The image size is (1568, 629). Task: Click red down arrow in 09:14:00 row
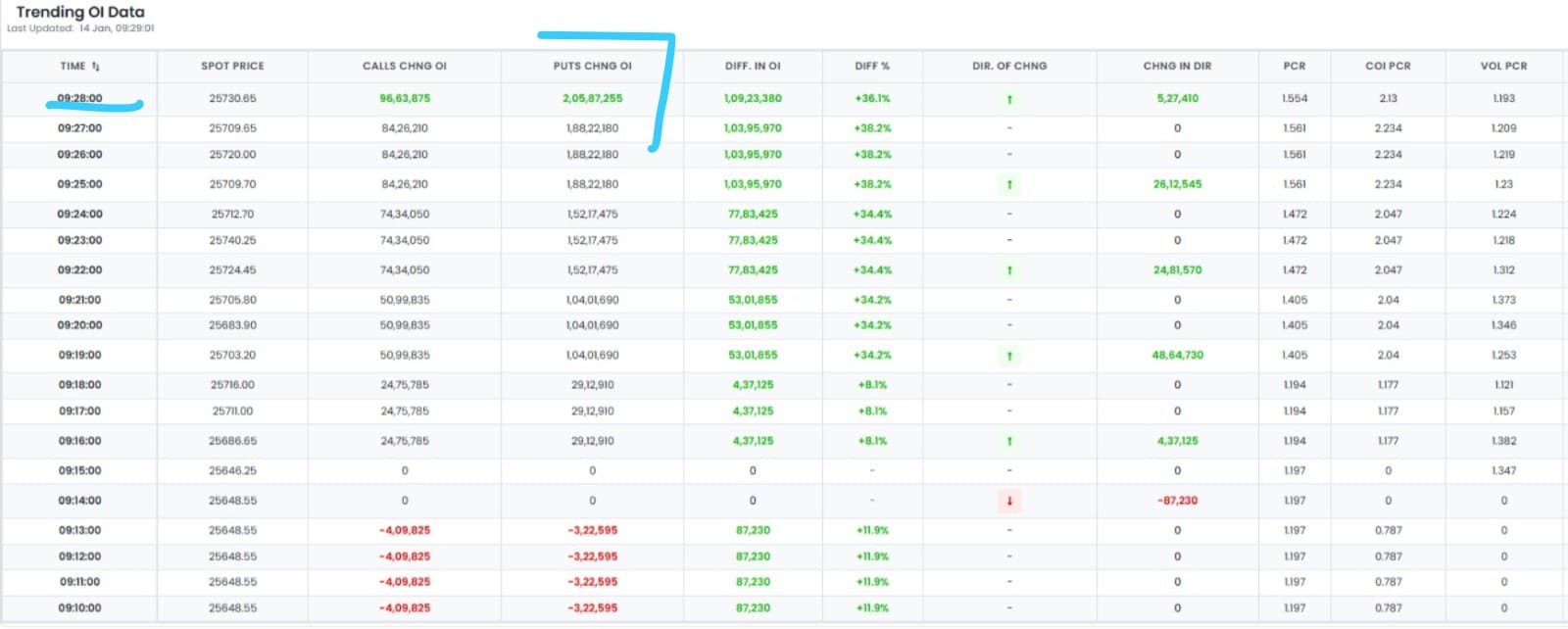[1009, 501]
